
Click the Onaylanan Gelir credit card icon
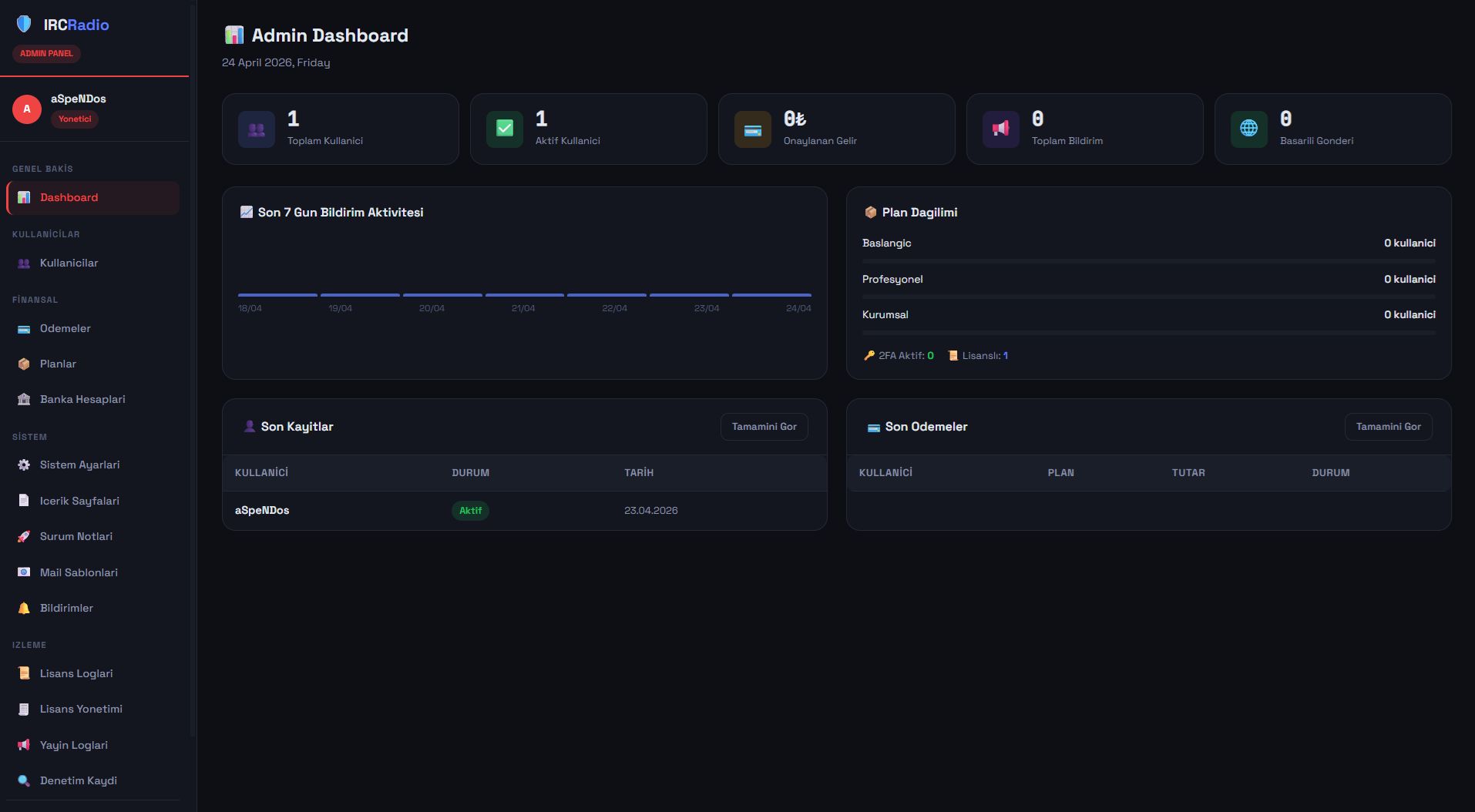coord(753,129)
